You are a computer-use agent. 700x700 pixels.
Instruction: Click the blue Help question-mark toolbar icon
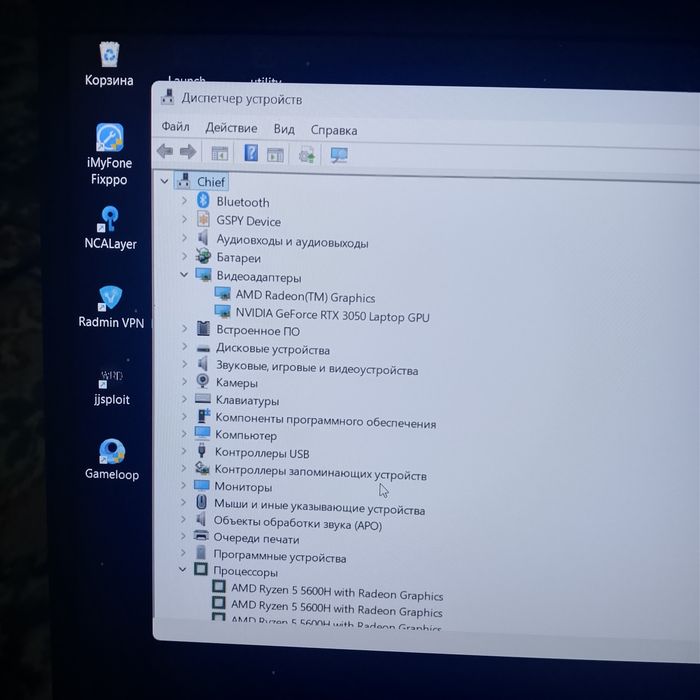(251, 153)
